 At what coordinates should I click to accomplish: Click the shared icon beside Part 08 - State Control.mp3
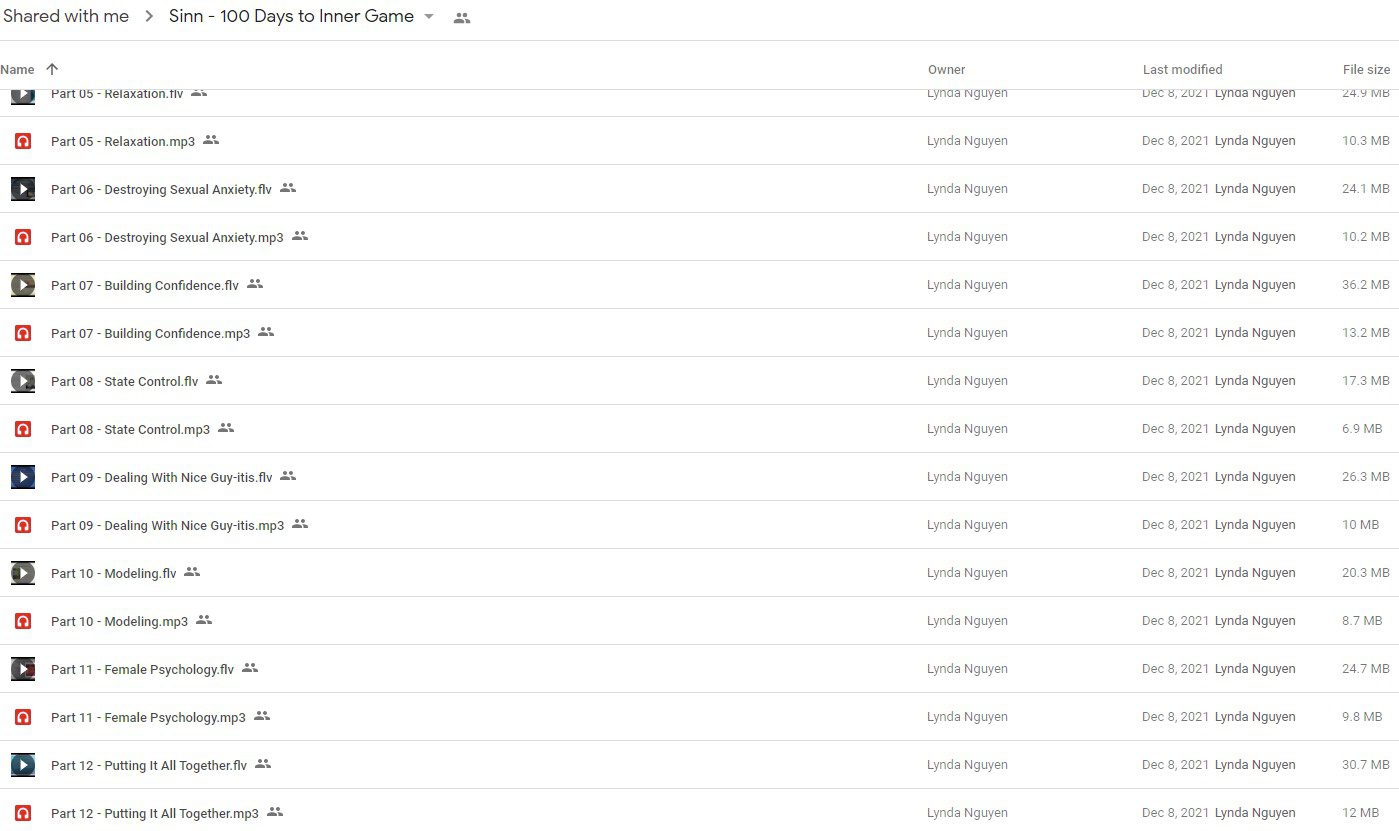pyautogui.click(x=226, y=428)
